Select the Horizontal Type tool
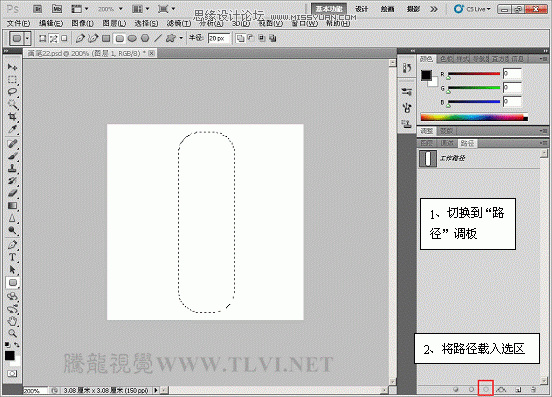552x397 pixels. [12, 257]
